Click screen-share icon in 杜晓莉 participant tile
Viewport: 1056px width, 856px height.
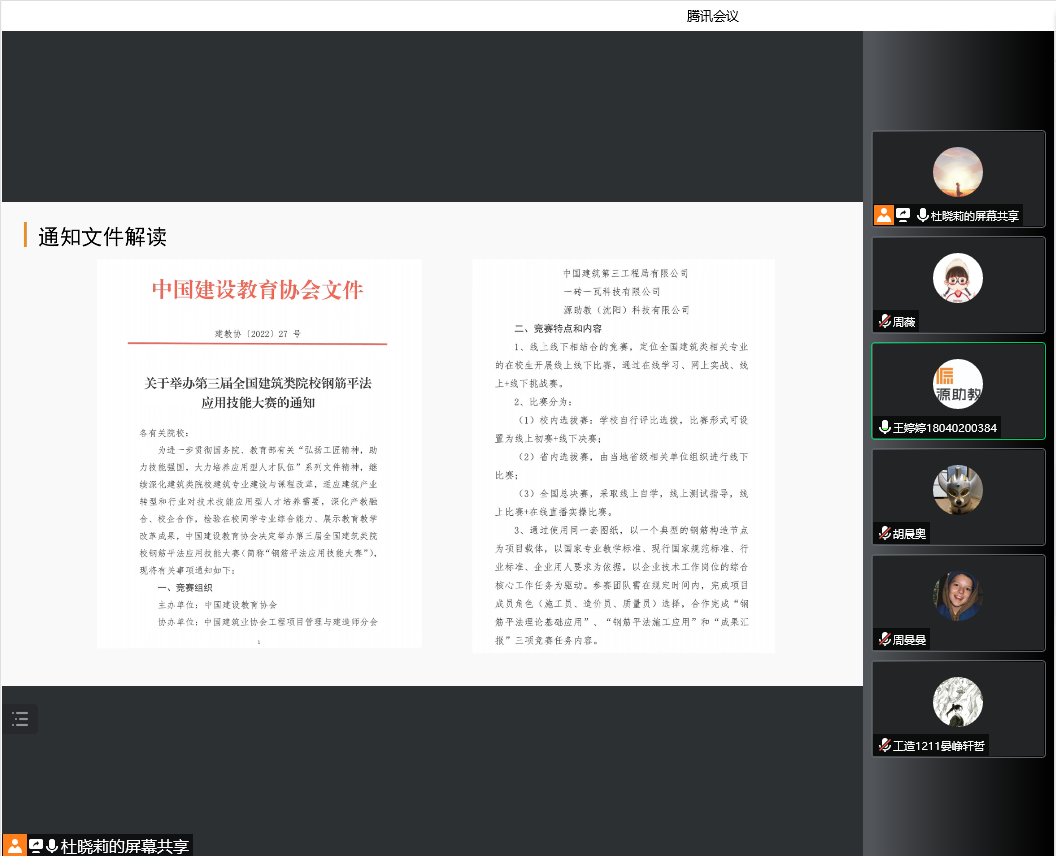click(x=903, y=215)
